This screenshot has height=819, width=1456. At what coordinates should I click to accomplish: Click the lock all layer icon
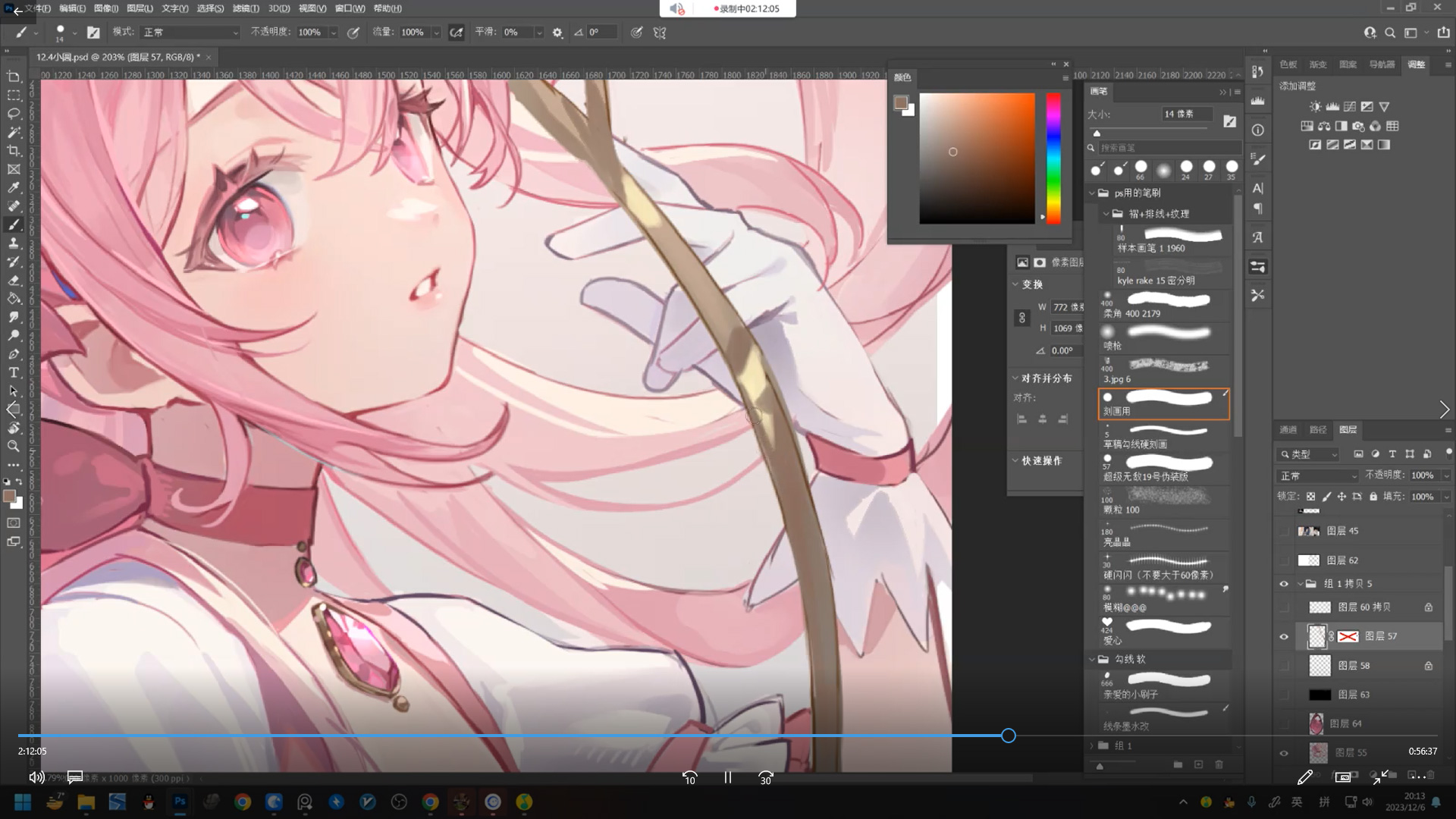pos(1373,497)
